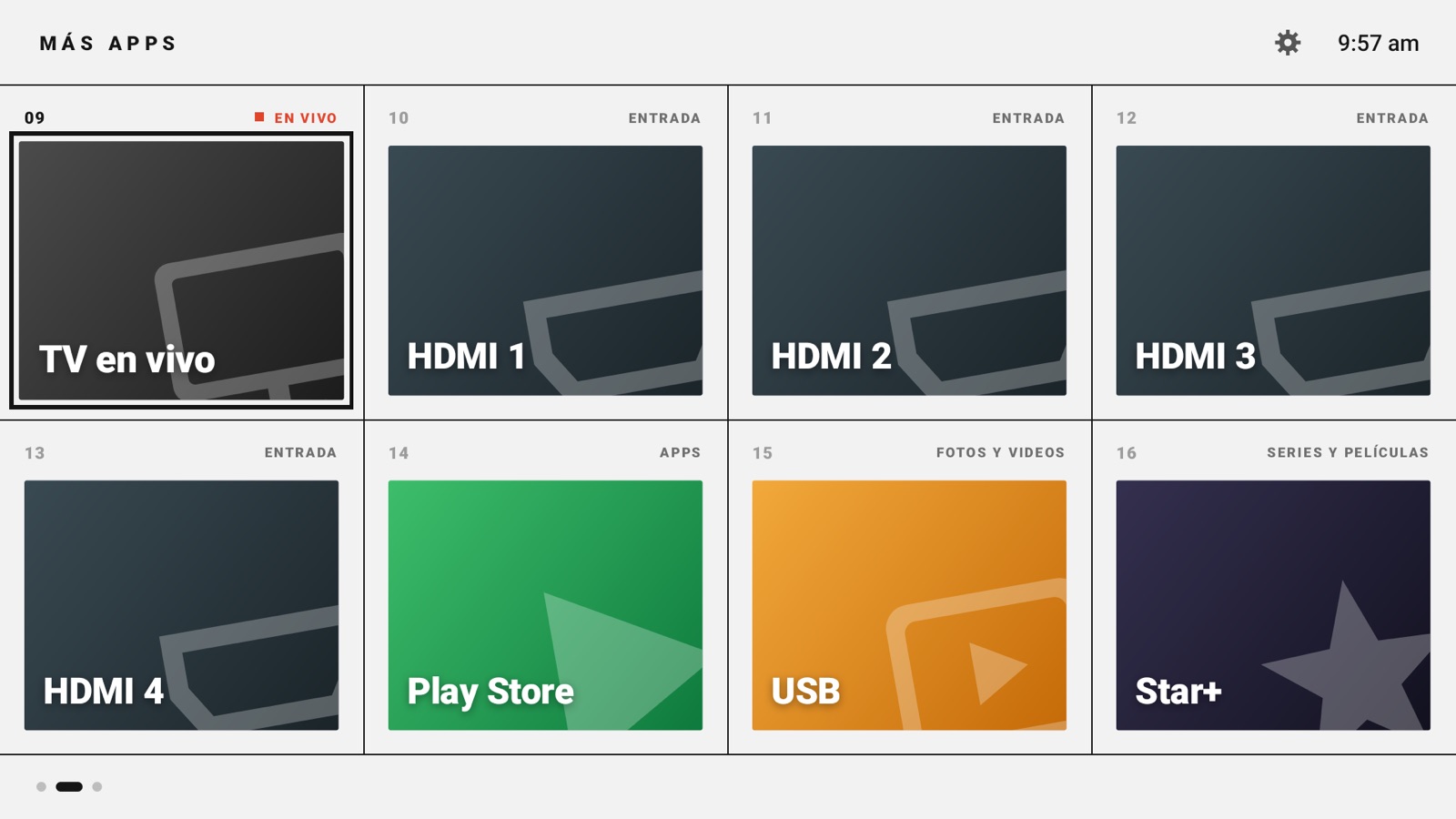
Task: Click the APPS label above Play Store
Action: pos(680,452)
